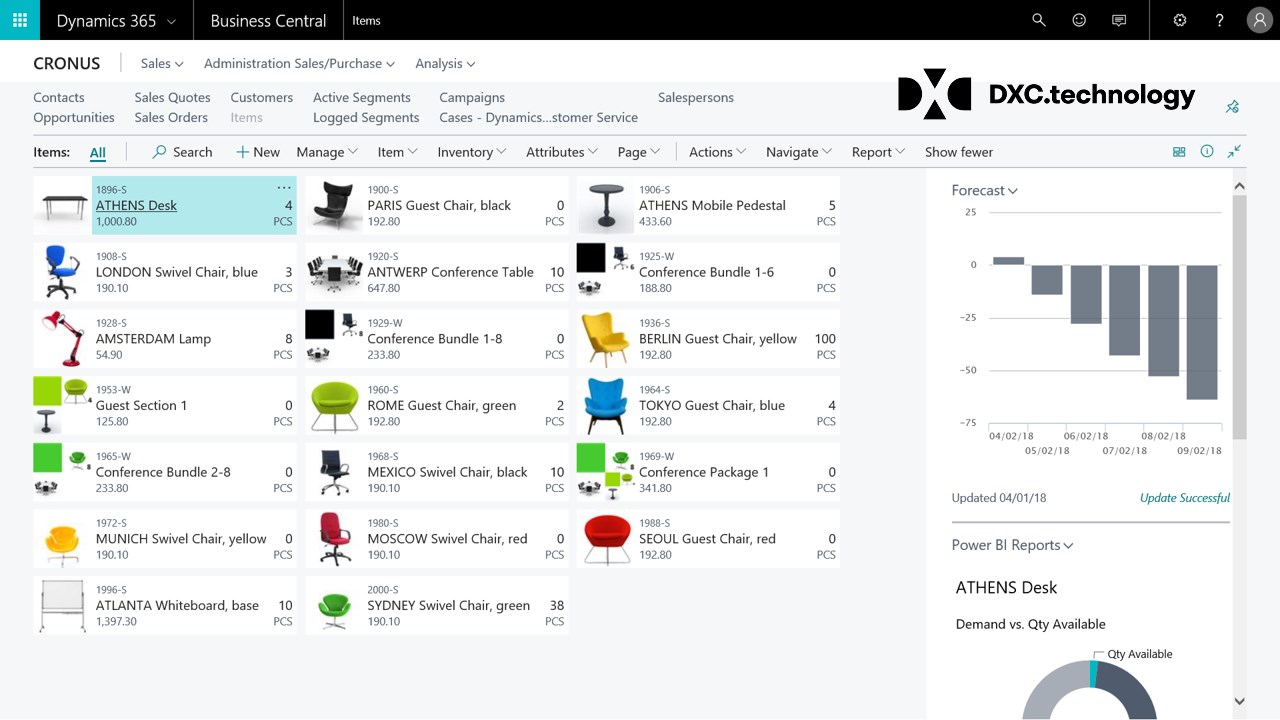This screenshot has height=720, width=1280.
Task: Collapse the Forecast FactBox
Action: [x=985, y=190]
